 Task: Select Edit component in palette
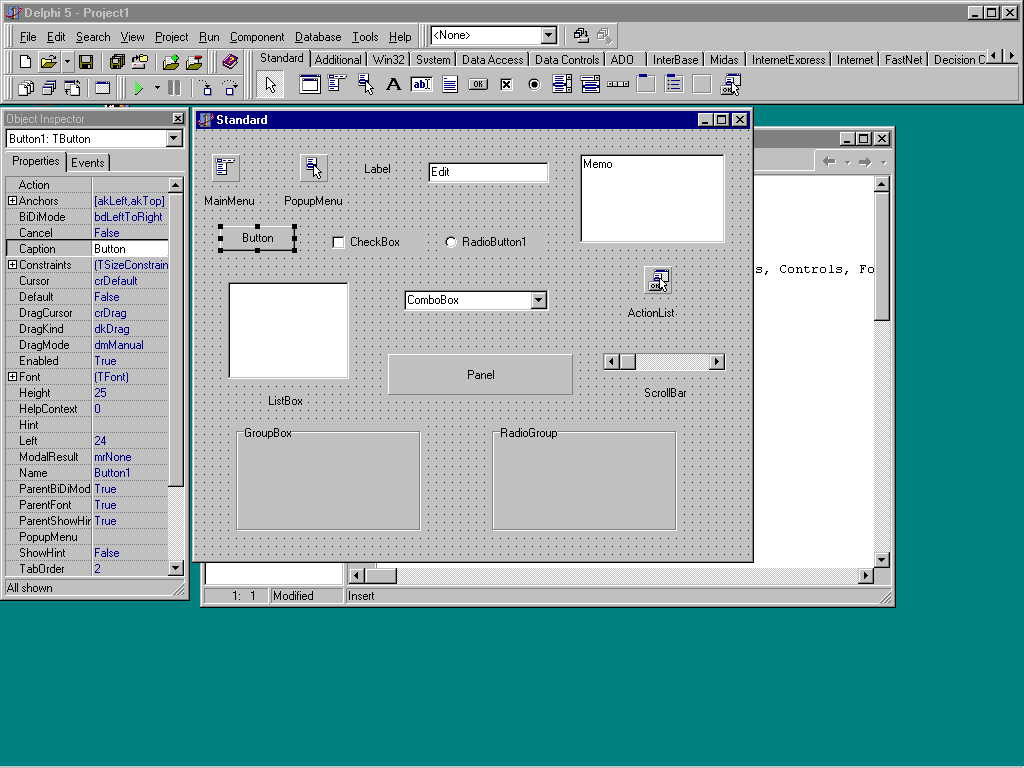(x=421, y=84)
